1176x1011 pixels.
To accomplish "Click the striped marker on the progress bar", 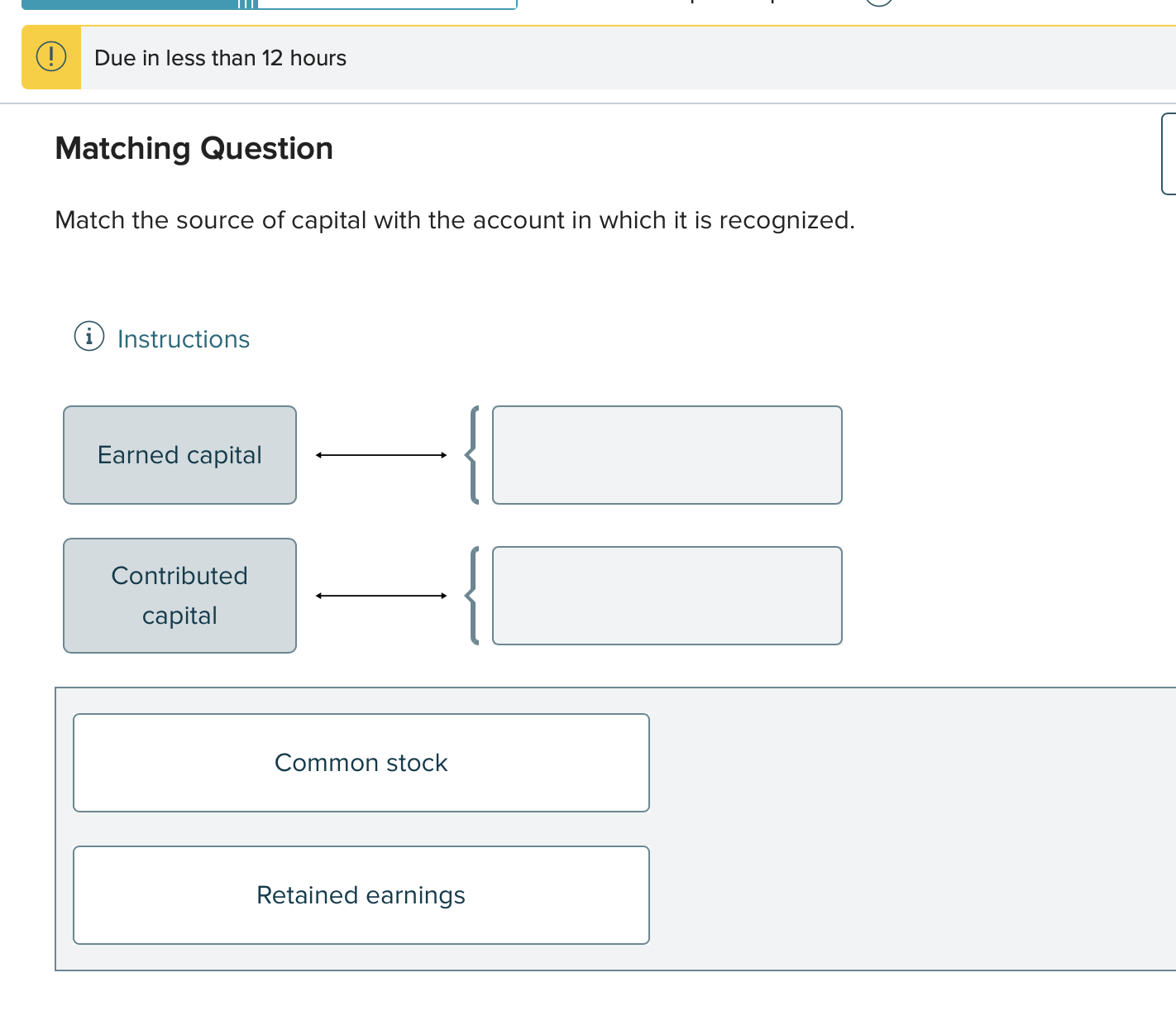I will click(x=247, y=4).
